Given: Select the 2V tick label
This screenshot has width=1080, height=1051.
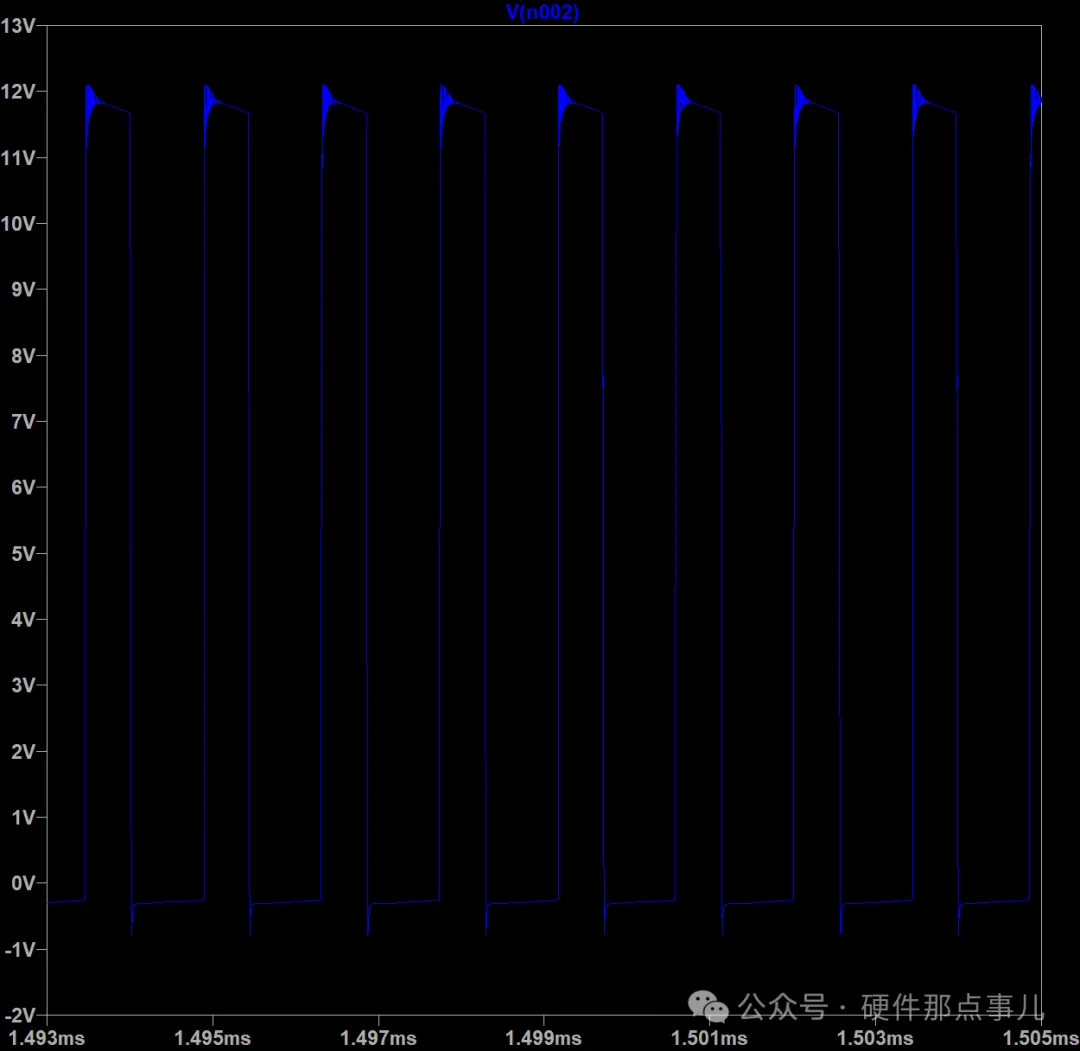Looking at the screenshot, I should 23,752.
